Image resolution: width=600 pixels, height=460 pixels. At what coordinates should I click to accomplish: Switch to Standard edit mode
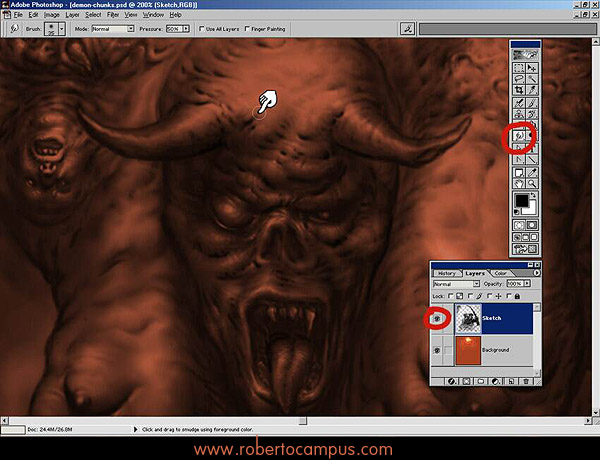(519, 225)
